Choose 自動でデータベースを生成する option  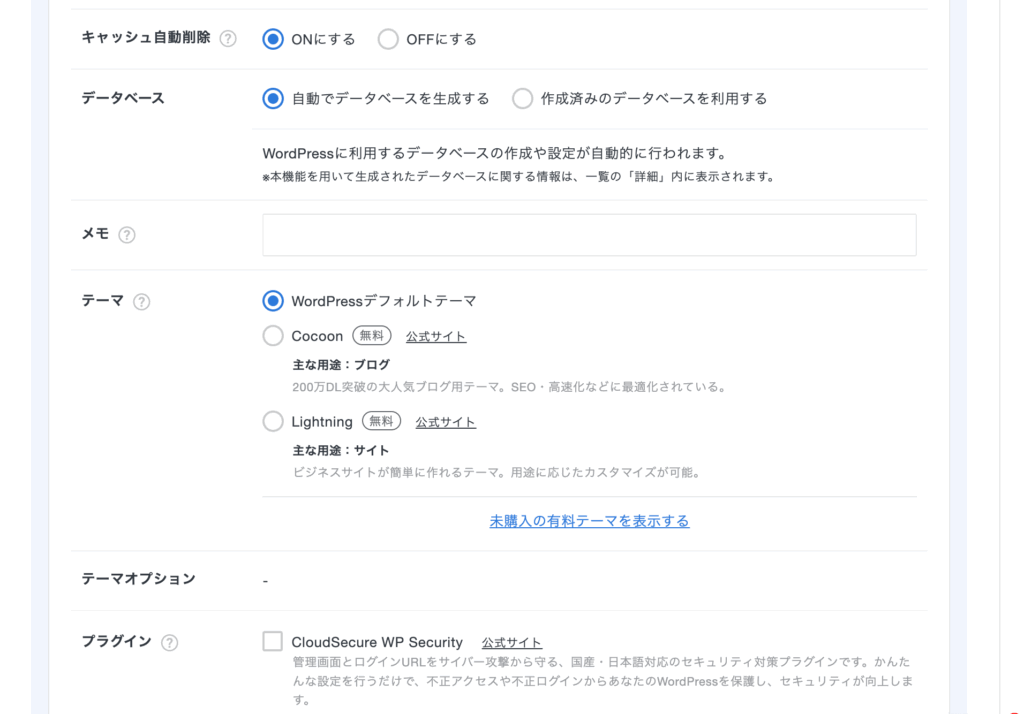pyautogui.click(x=273, y=98)
